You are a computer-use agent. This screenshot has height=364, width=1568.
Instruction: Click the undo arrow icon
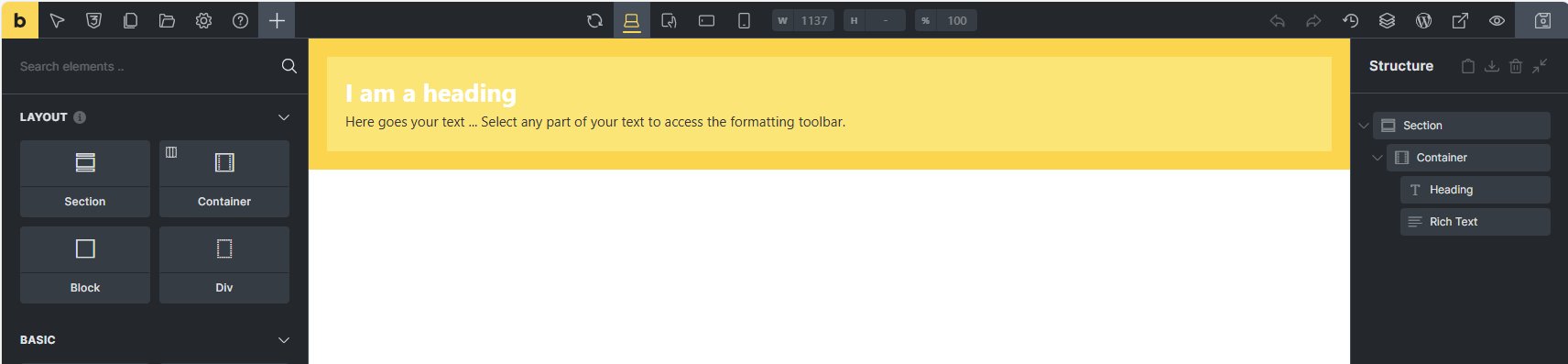tap(1277, 20)
